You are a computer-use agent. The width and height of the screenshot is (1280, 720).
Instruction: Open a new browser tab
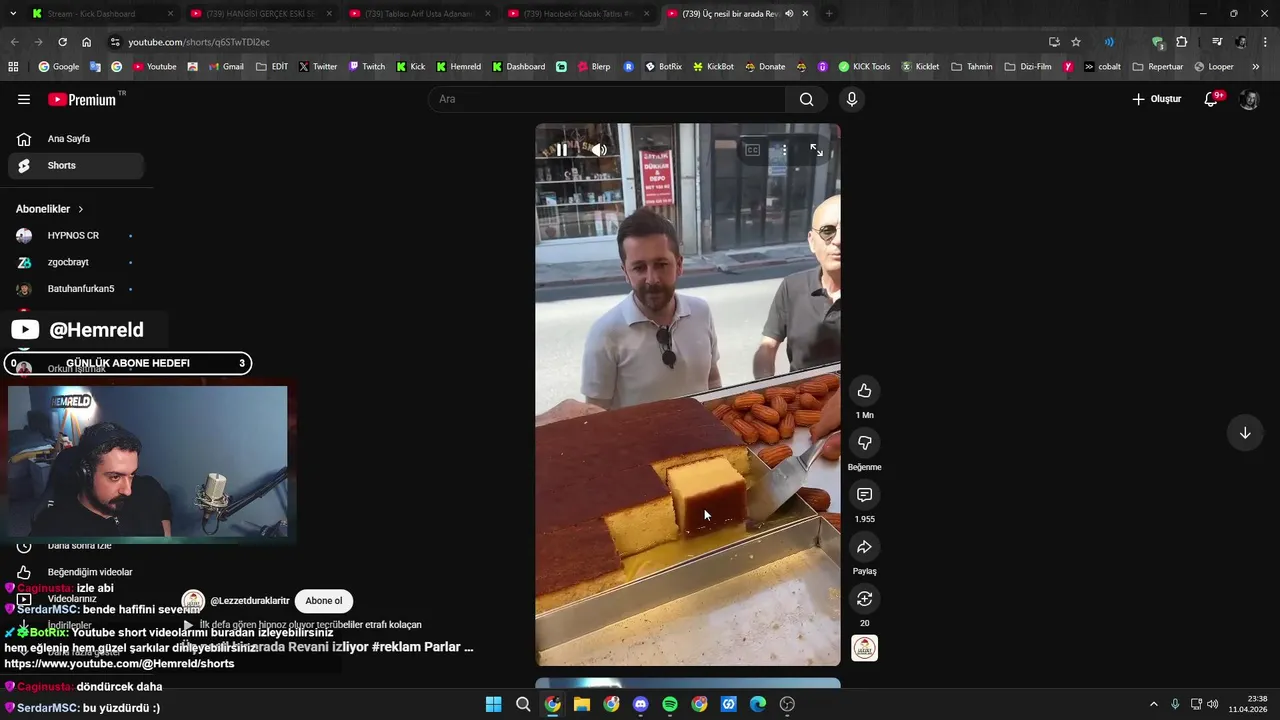pos(829,14)
